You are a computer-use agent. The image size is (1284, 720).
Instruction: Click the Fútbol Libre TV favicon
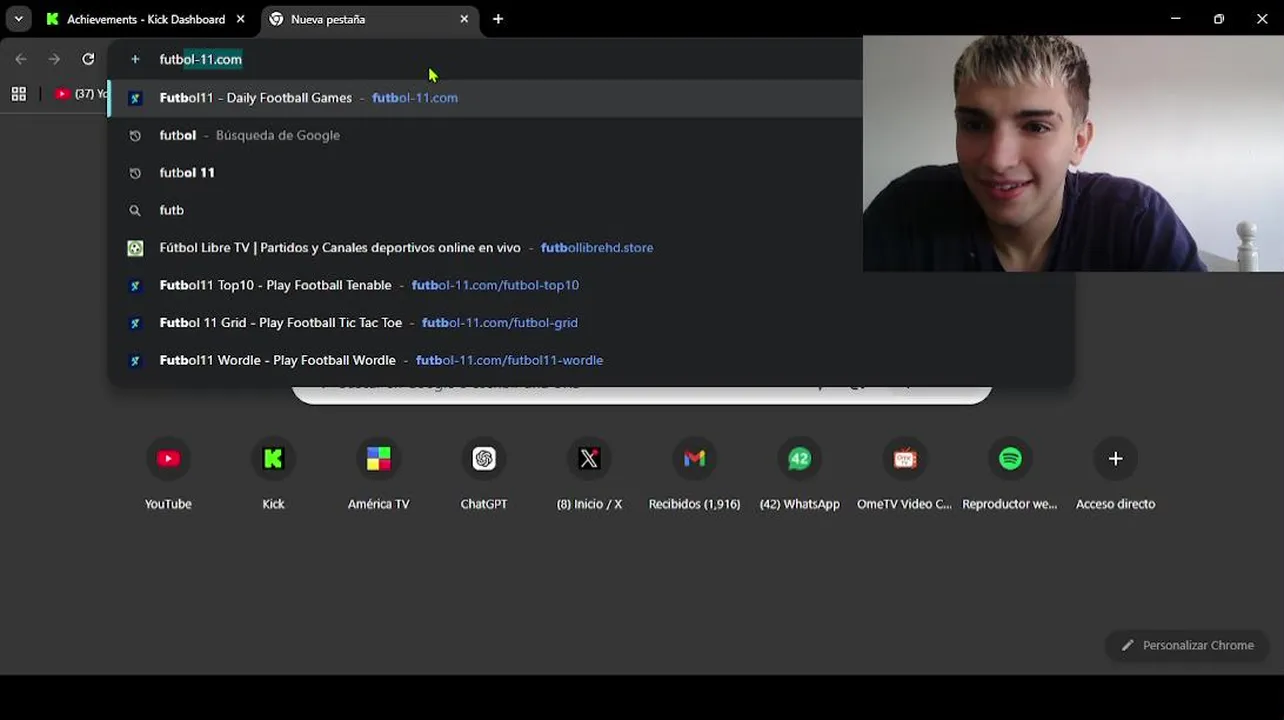(135, 248)
